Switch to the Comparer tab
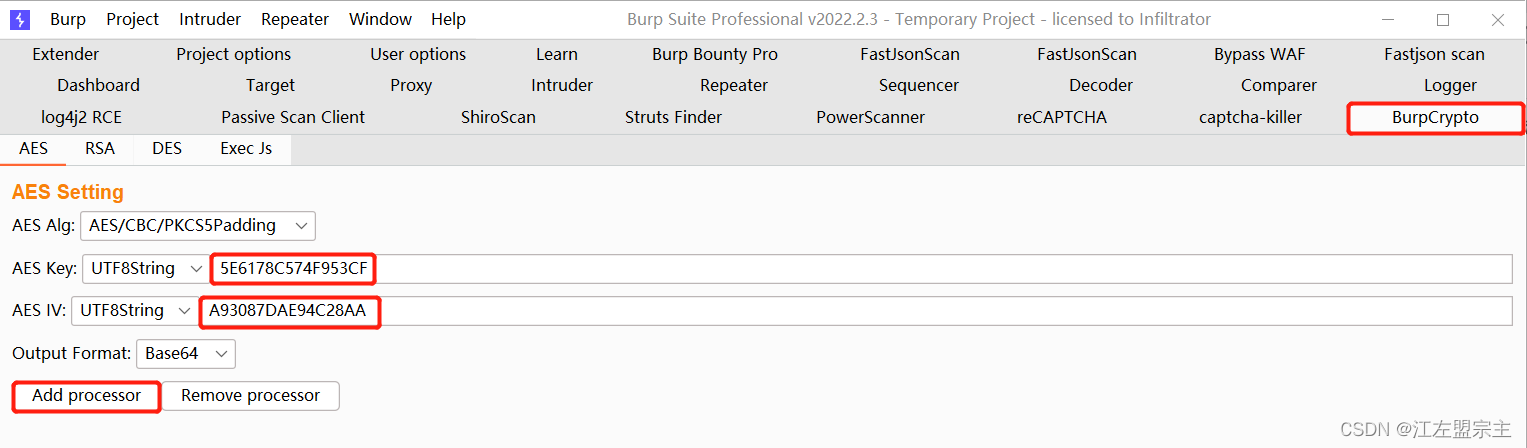1527x448 pixels. pyautogui.click(x=1279, y=86)
